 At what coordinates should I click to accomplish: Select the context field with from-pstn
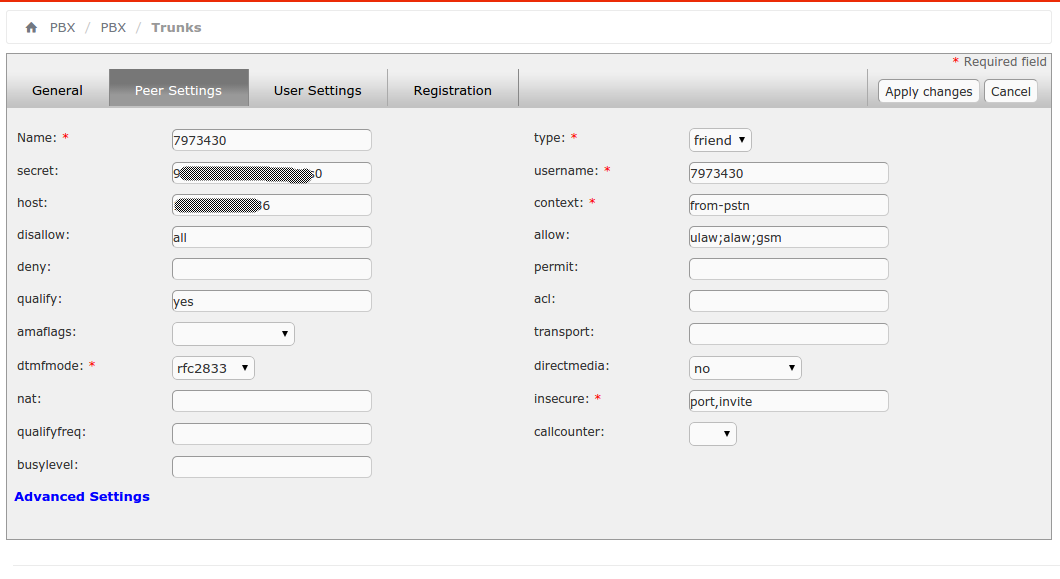788,205
